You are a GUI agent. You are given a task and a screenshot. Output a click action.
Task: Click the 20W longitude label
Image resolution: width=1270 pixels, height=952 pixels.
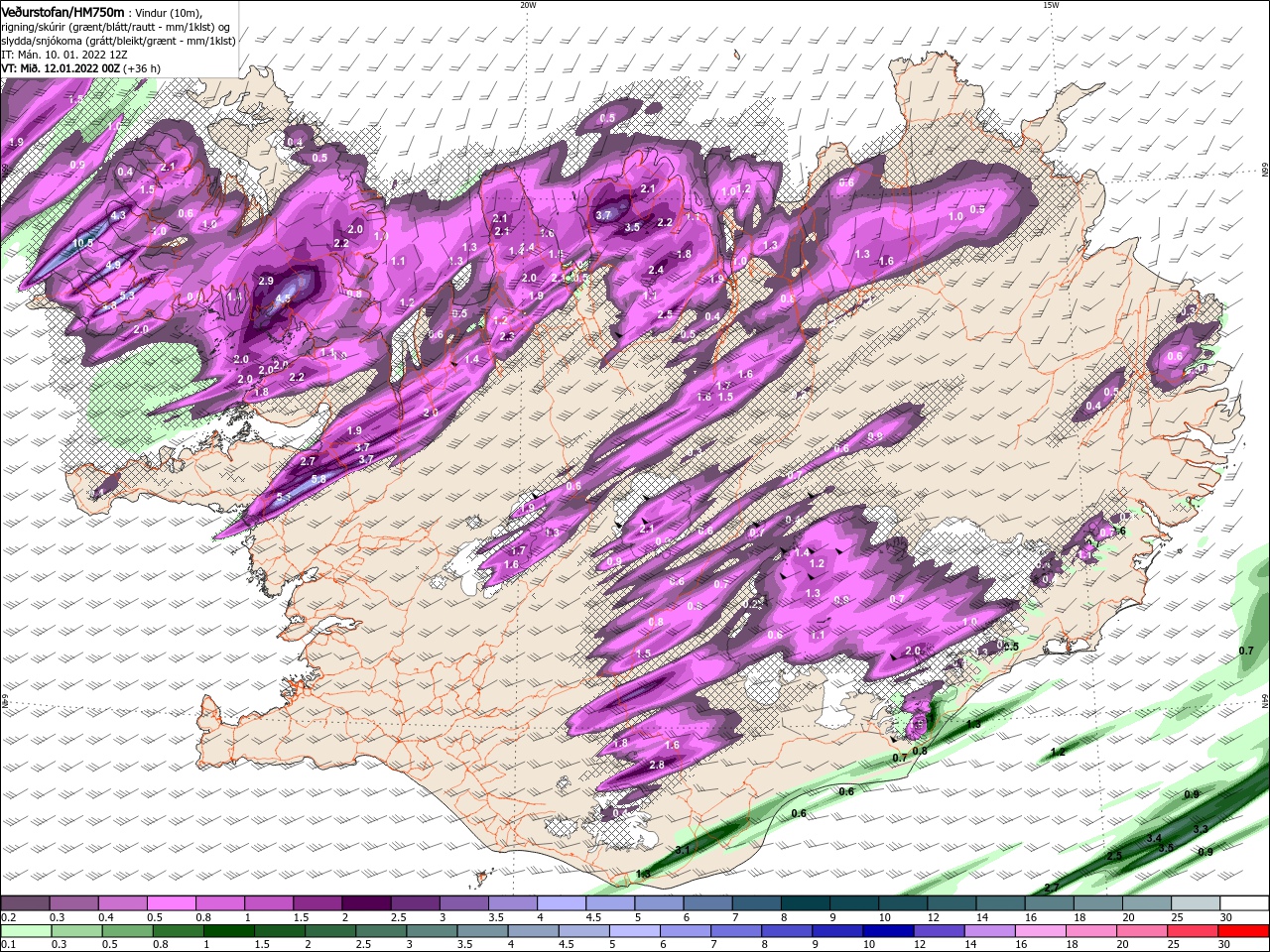click(x=527, y=5)
